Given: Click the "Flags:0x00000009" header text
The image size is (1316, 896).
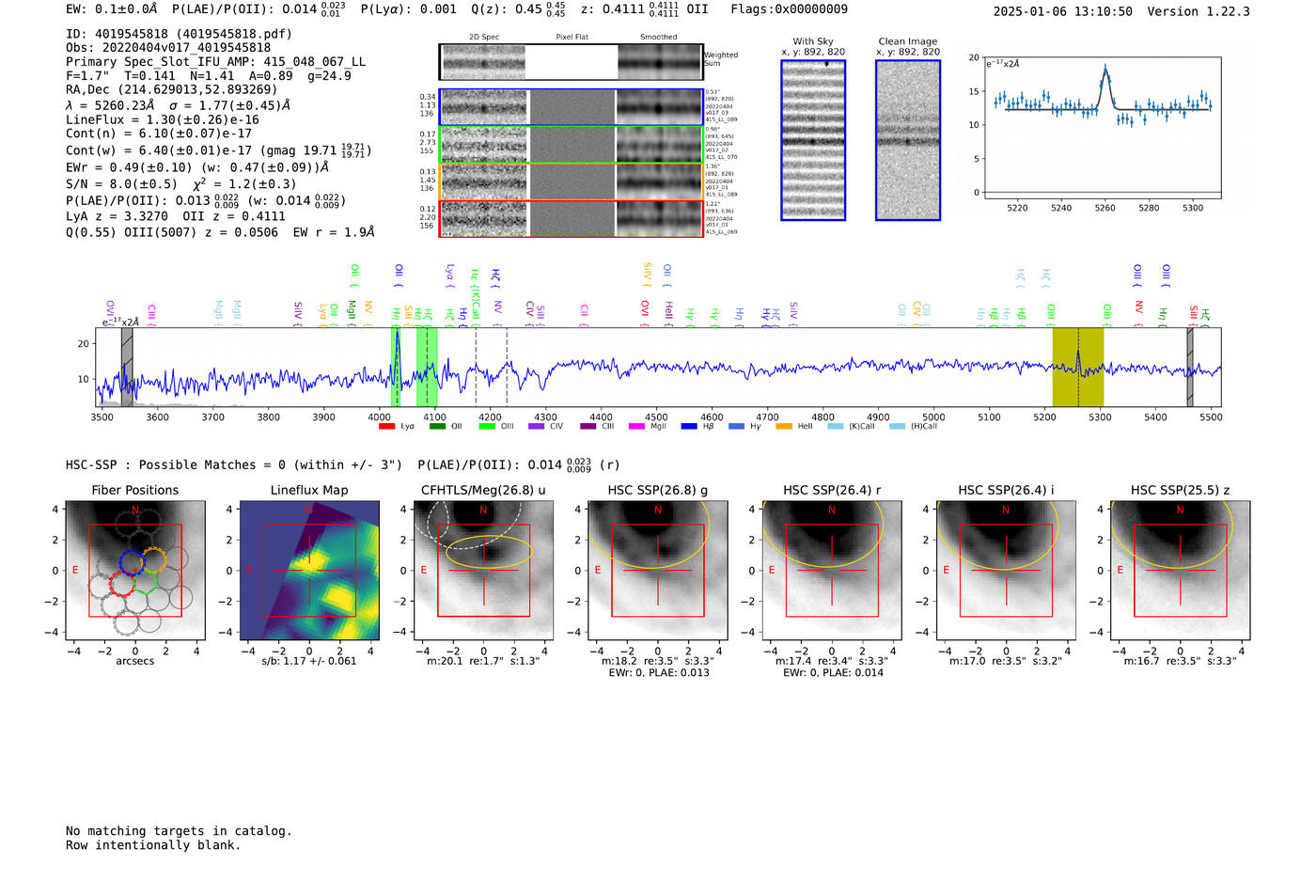Looking at the screenshot, I should (789, 9).
